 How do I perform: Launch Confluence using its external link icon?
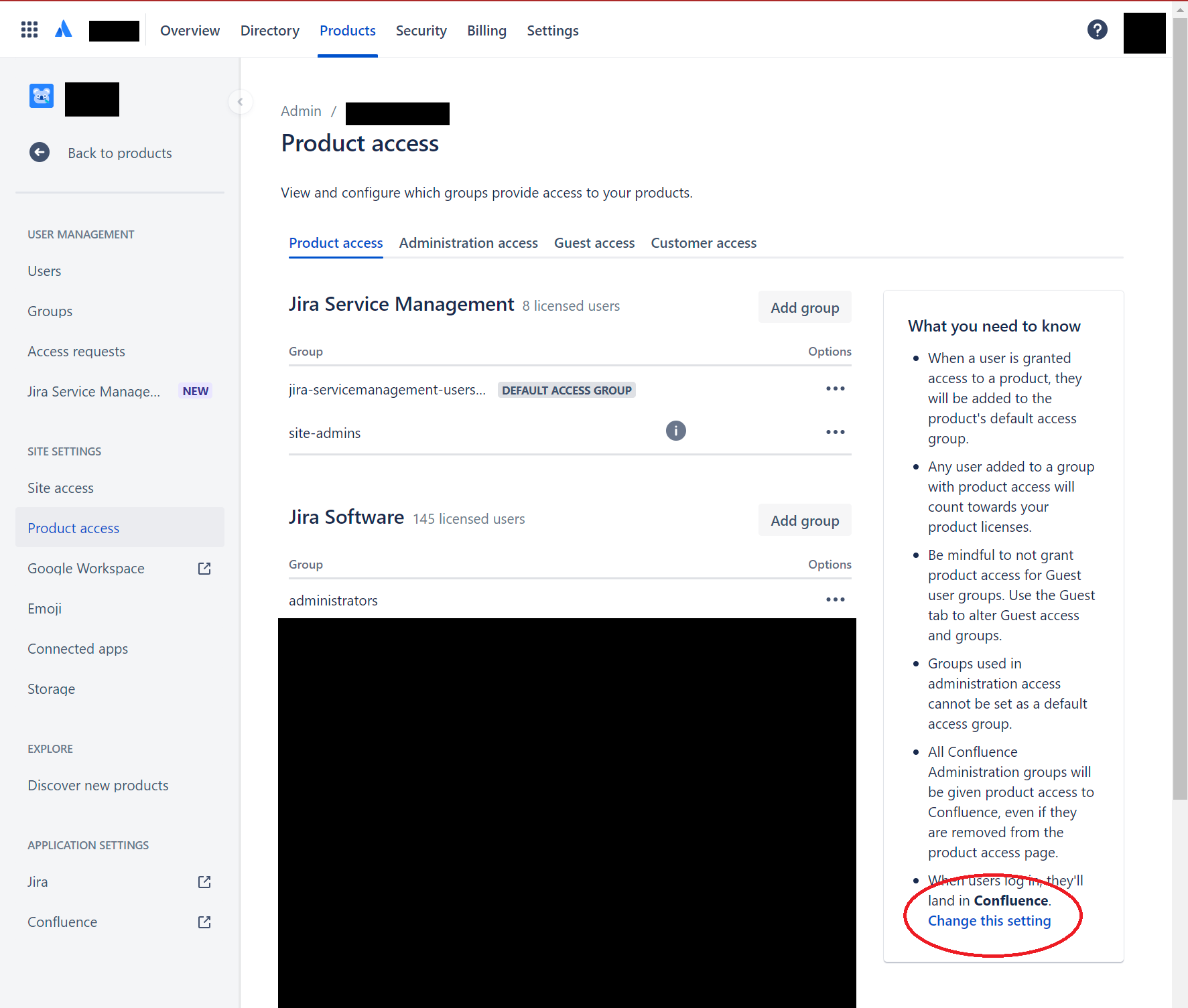point(204,922)
